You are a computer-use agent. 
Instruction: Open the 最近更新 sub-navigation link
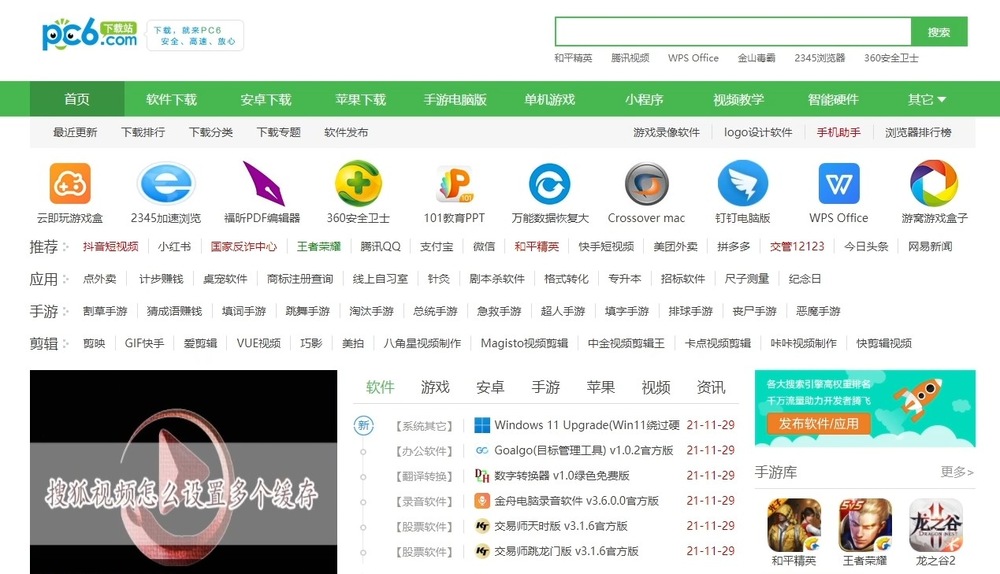click(x=75, y=133)
